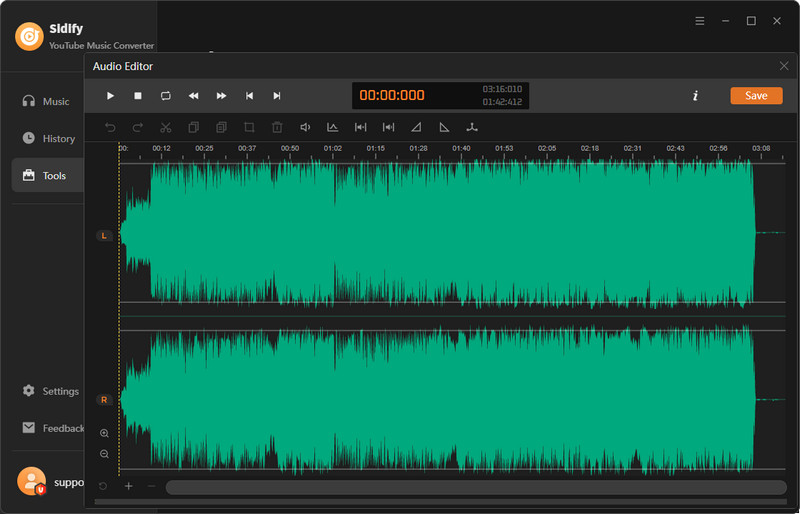
Task: Minimize the Sidify window
Action: 726,21
